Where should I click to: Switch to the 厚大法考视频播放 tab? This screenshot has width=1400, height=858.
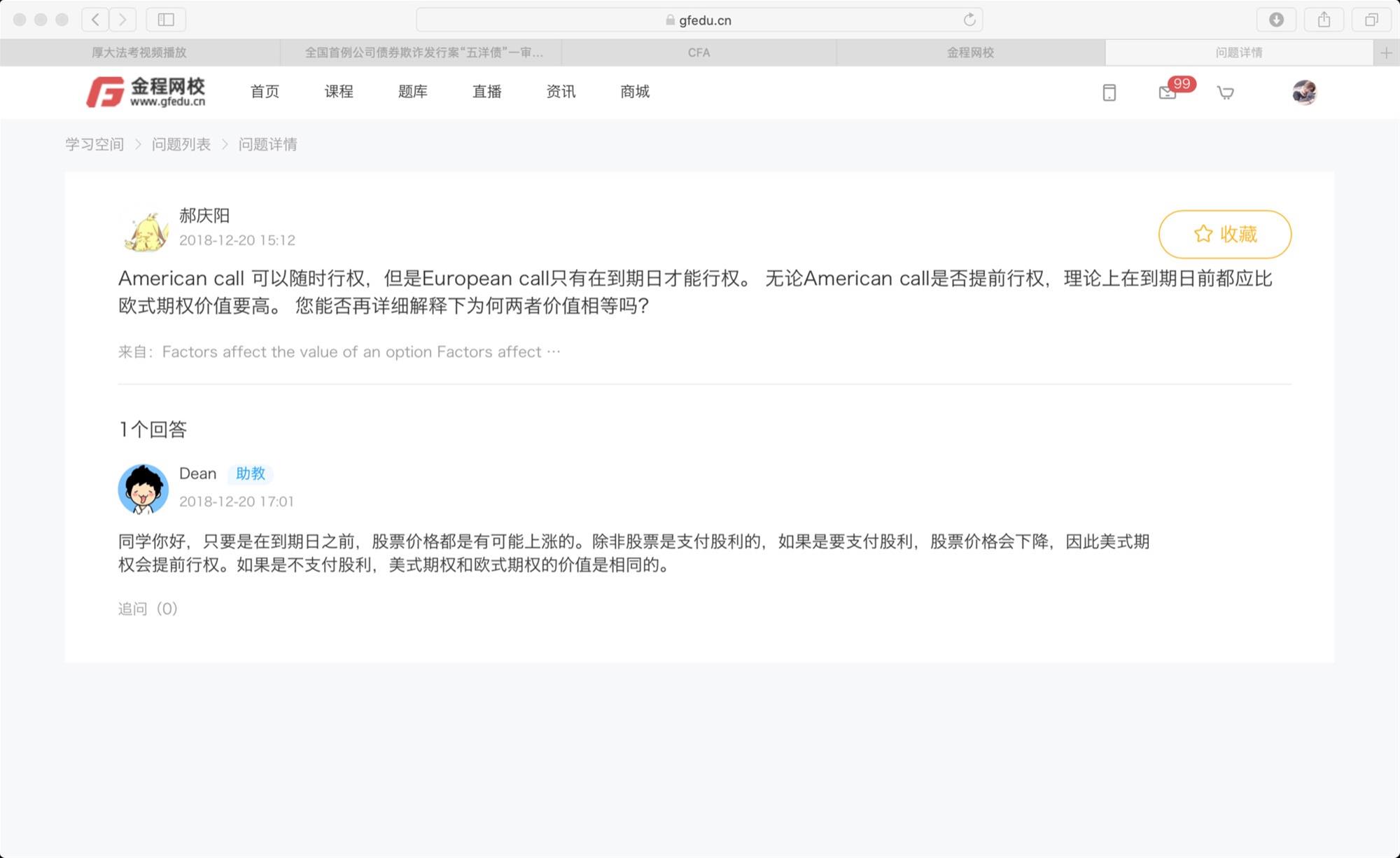pyautogui.click(x=139, y=53)
